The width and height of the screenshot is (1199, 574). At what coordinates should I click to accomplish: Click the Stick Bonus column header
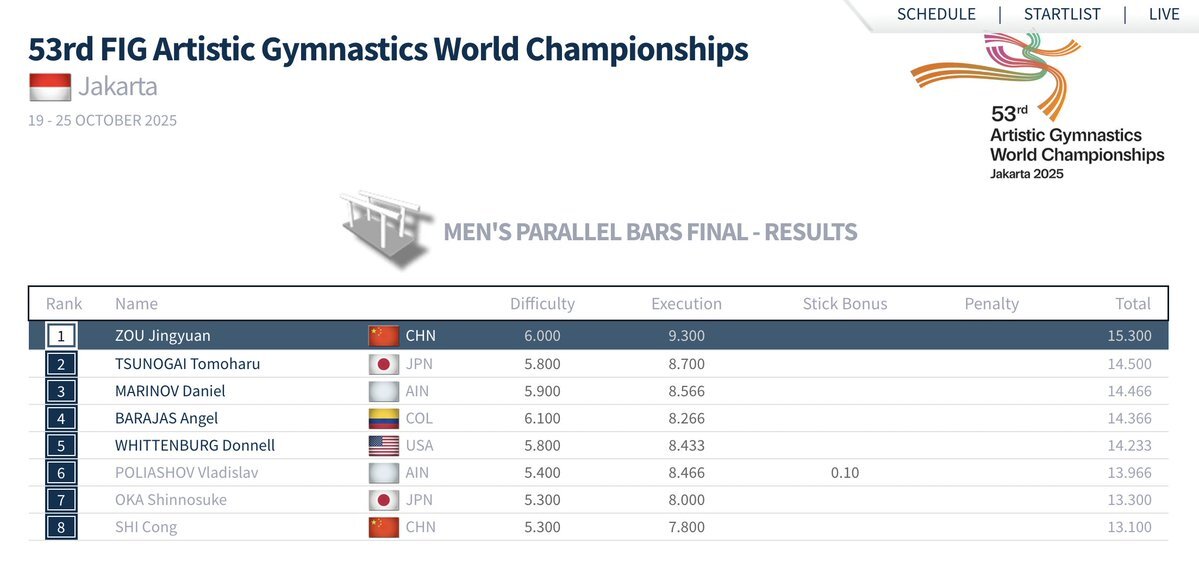(844, 303)
